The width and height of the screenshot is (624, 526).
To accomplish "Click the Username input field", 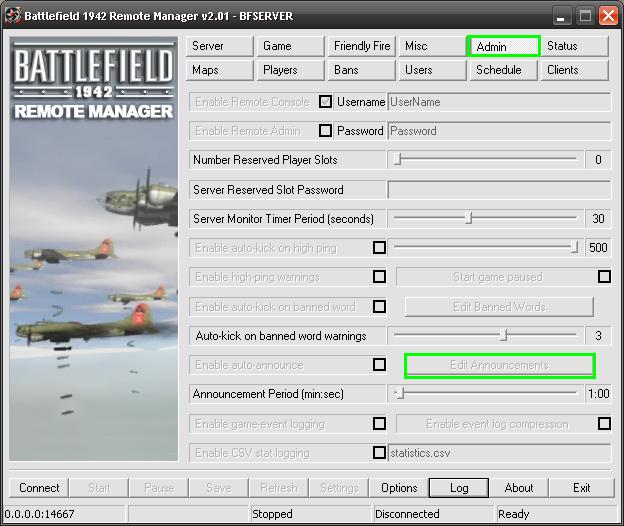I will coord(499,102).
